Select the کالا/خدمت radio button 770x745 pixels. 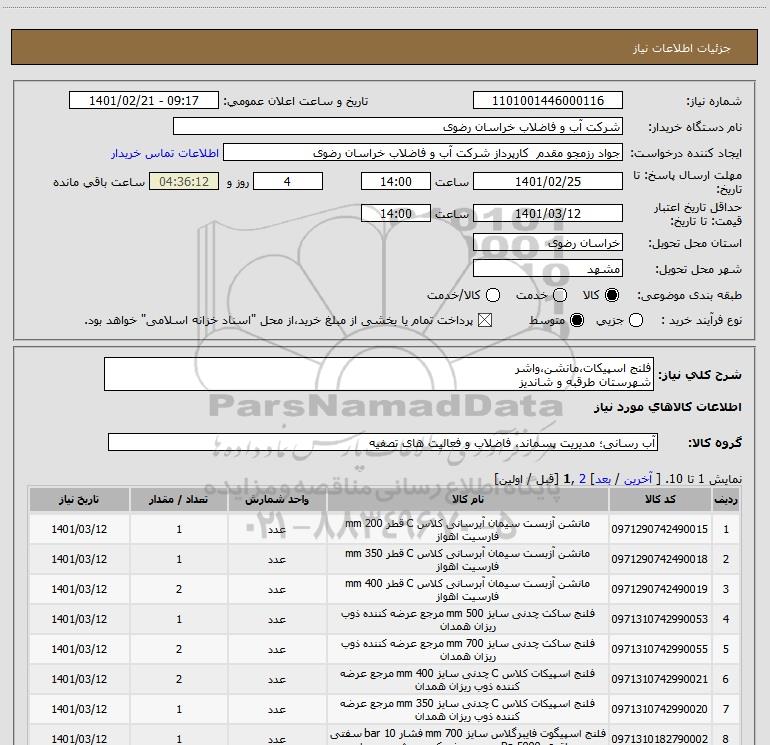493,295
